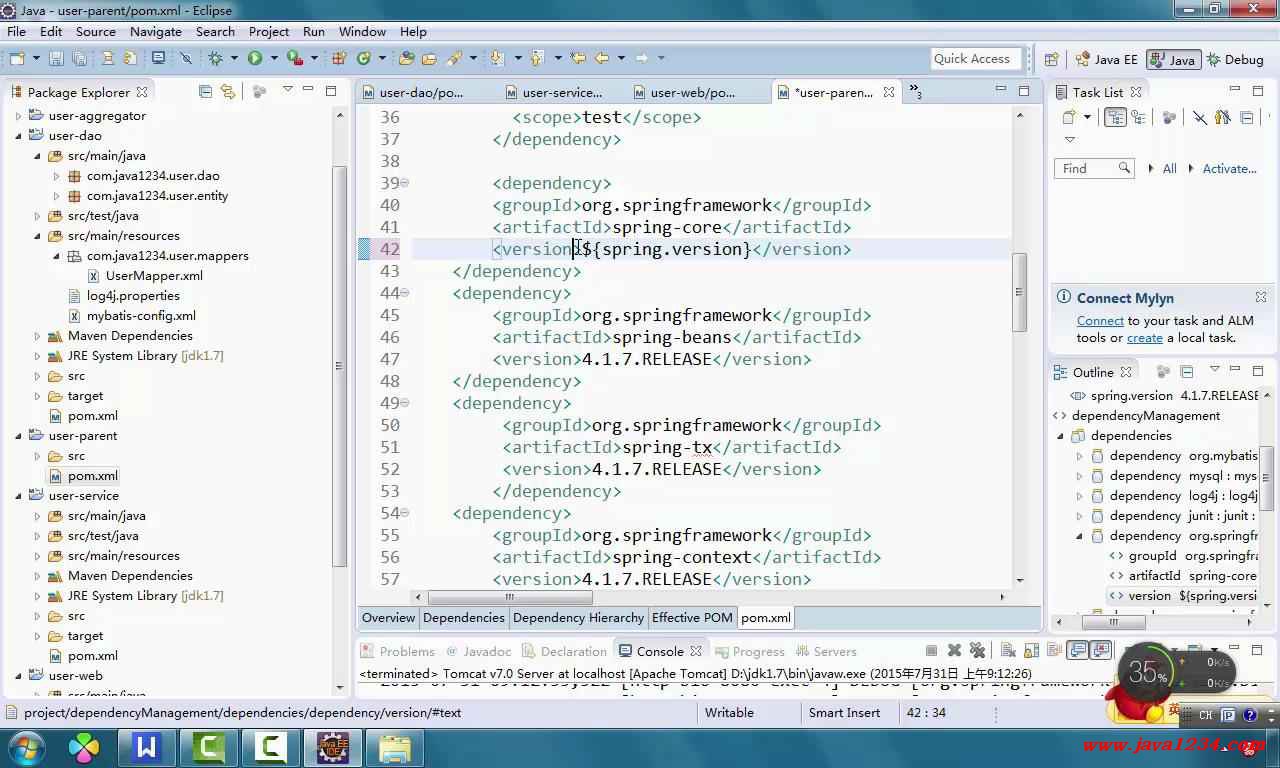Switch to Java EE perspective

1106,59
